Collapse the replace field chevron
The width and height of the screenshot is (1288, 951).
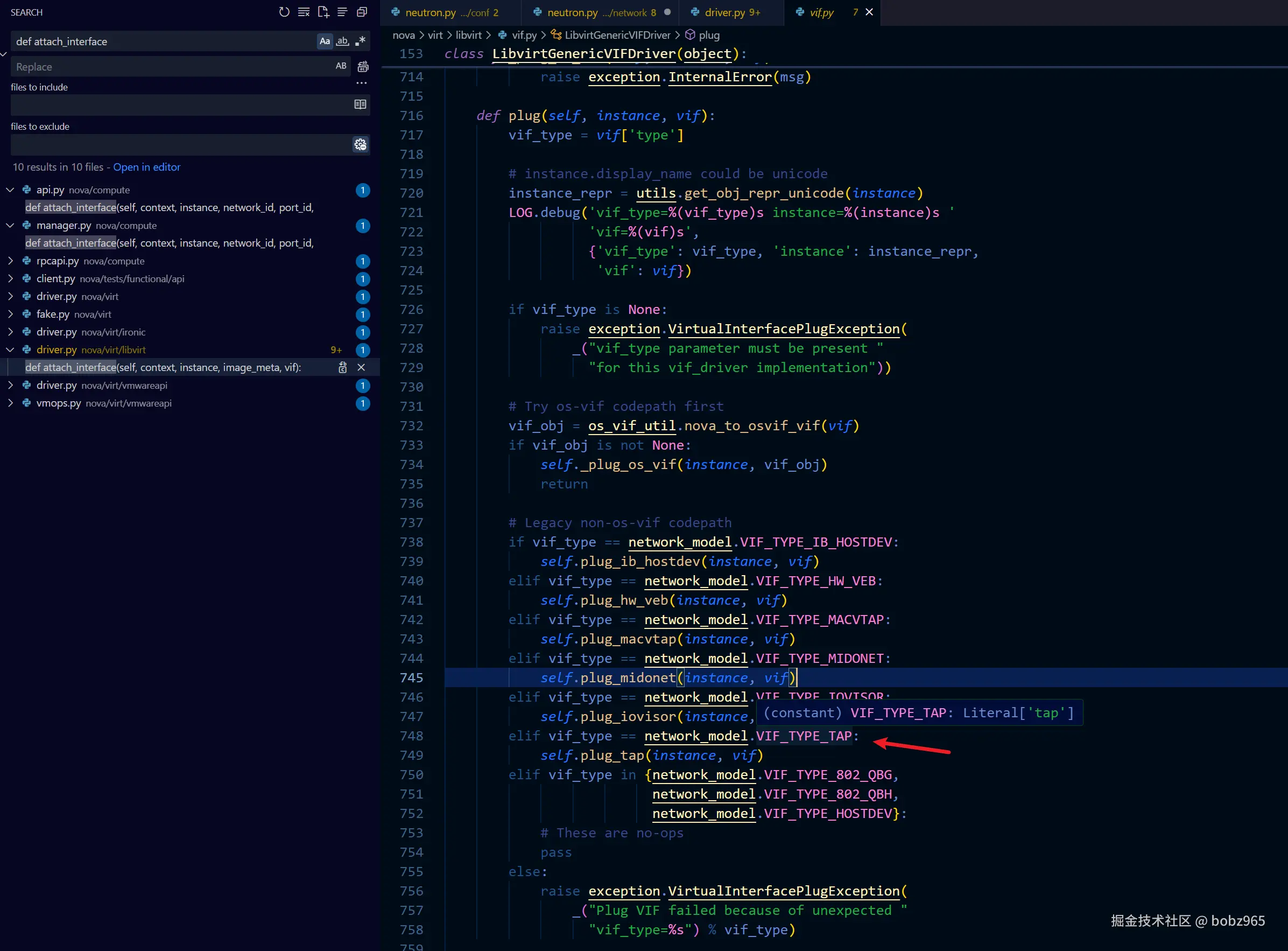pos(4,54)
